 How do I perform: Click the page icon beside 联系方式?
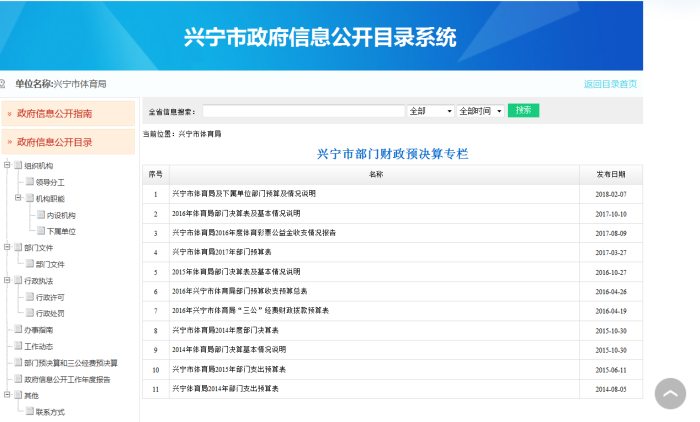(x=29, y=411)
